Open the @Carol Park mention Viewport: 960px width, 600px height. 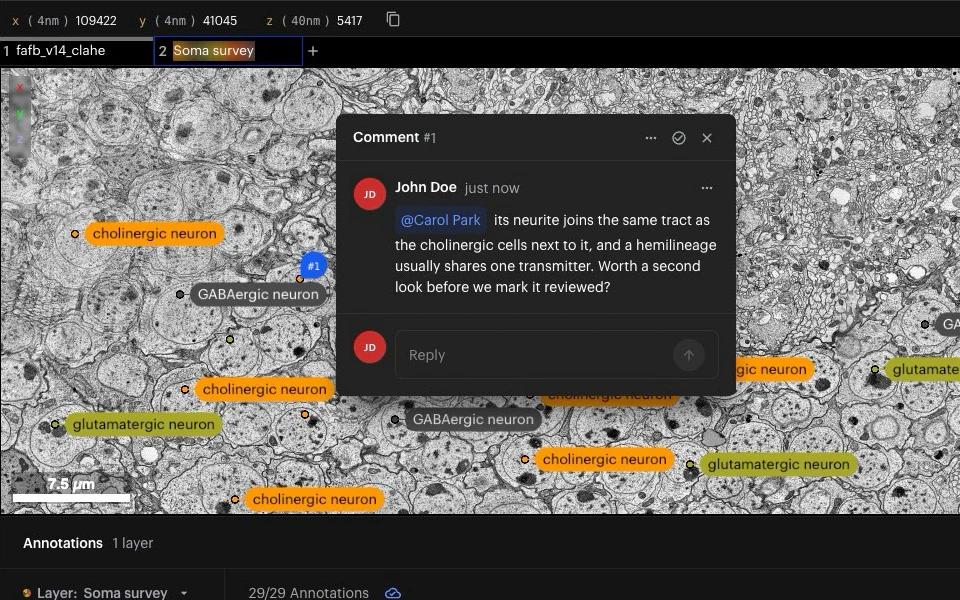pos(440,220)
